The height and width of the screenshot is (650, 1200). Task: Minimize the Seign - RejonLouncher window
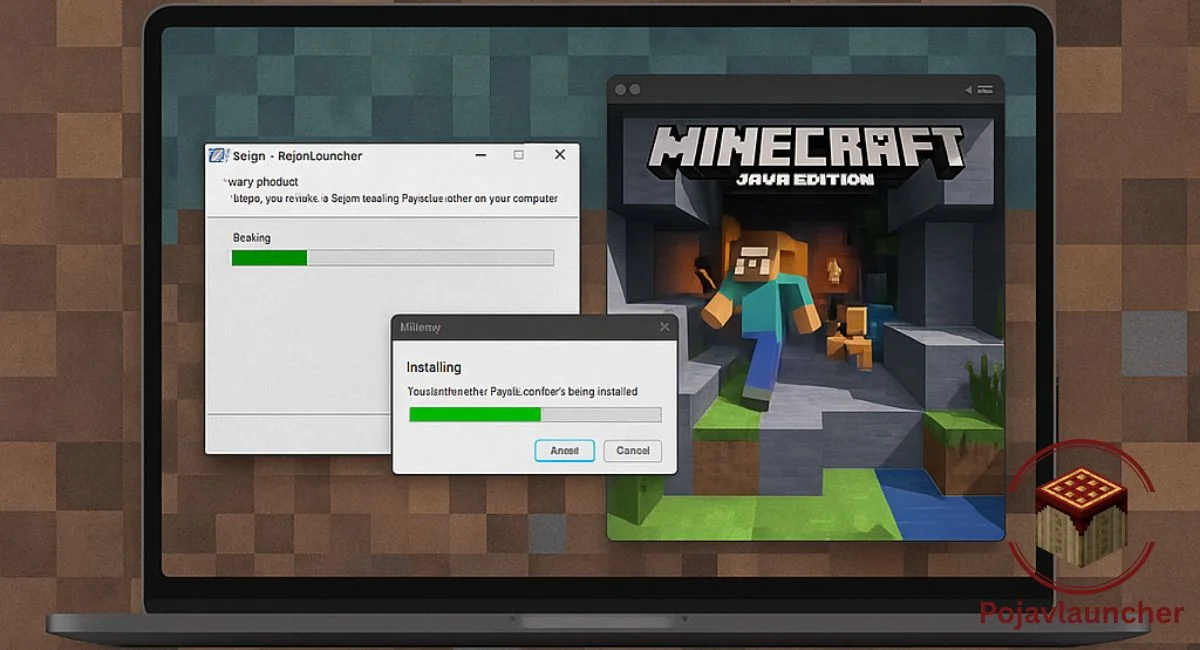[x=479, y=155]
